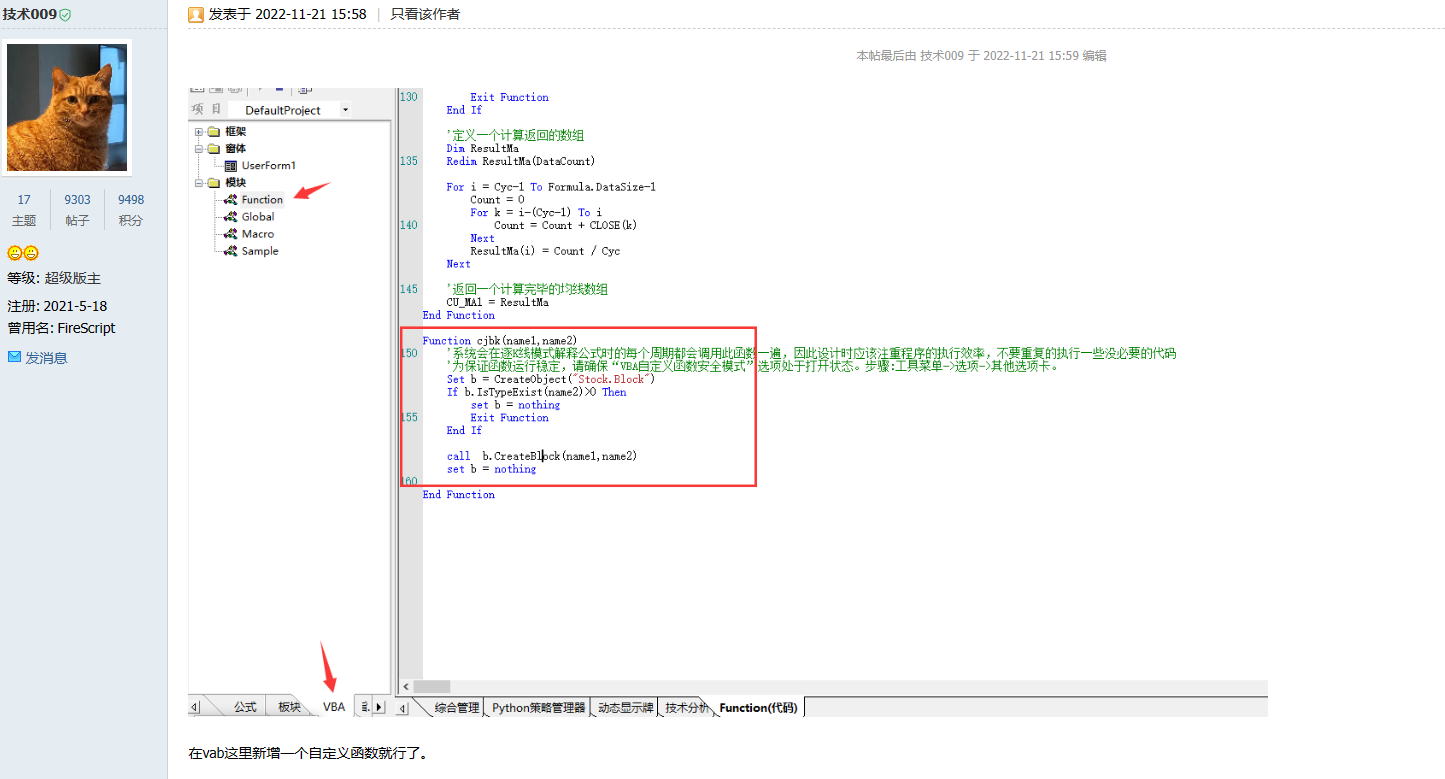Select the 窗体 folder icon
Viewport: 1445px width, 779px height.
tap(214, 149)
